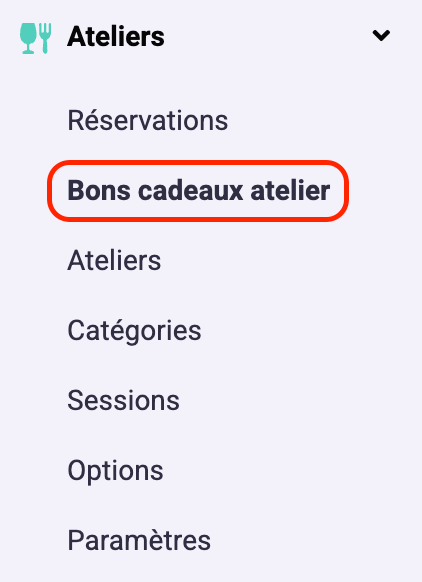Open Paramètres settings link
Viewport: 422px width, 582px height.
[139, 540]
